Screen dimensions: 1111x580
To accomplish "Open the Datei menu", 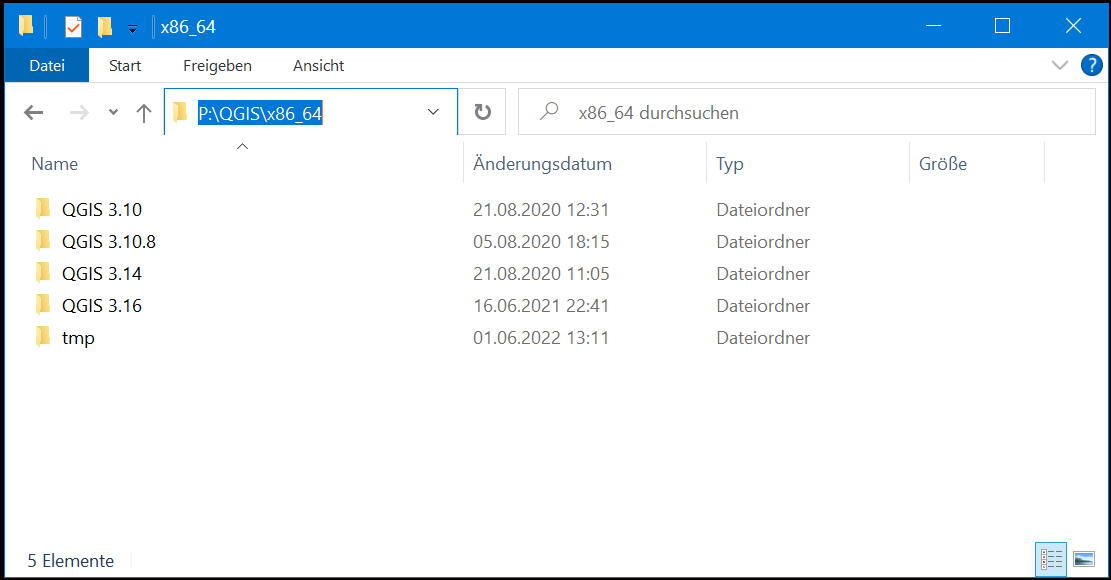I will pos(47,66).
